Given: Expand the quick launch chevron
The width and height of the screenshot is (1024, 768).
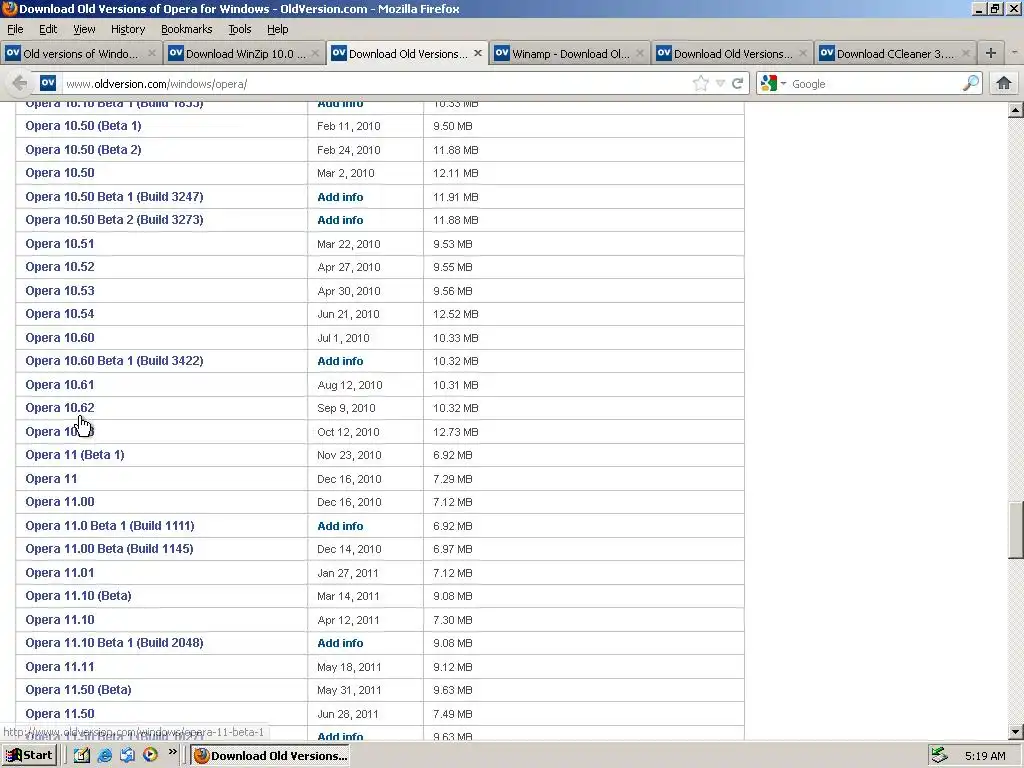Looking at the screenshot, I should coord(172,752).
